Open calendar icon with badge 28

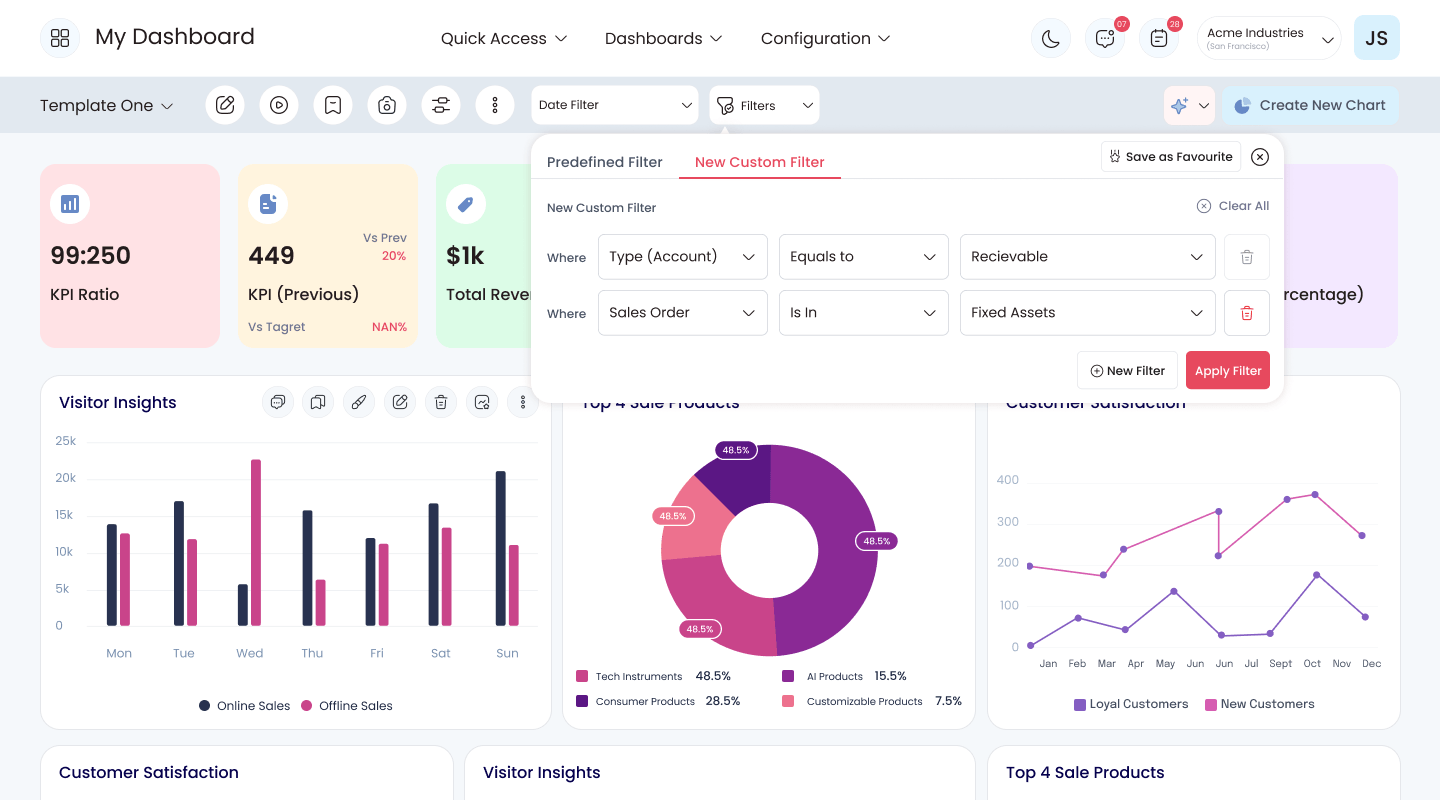click(x=1159, y=38)
